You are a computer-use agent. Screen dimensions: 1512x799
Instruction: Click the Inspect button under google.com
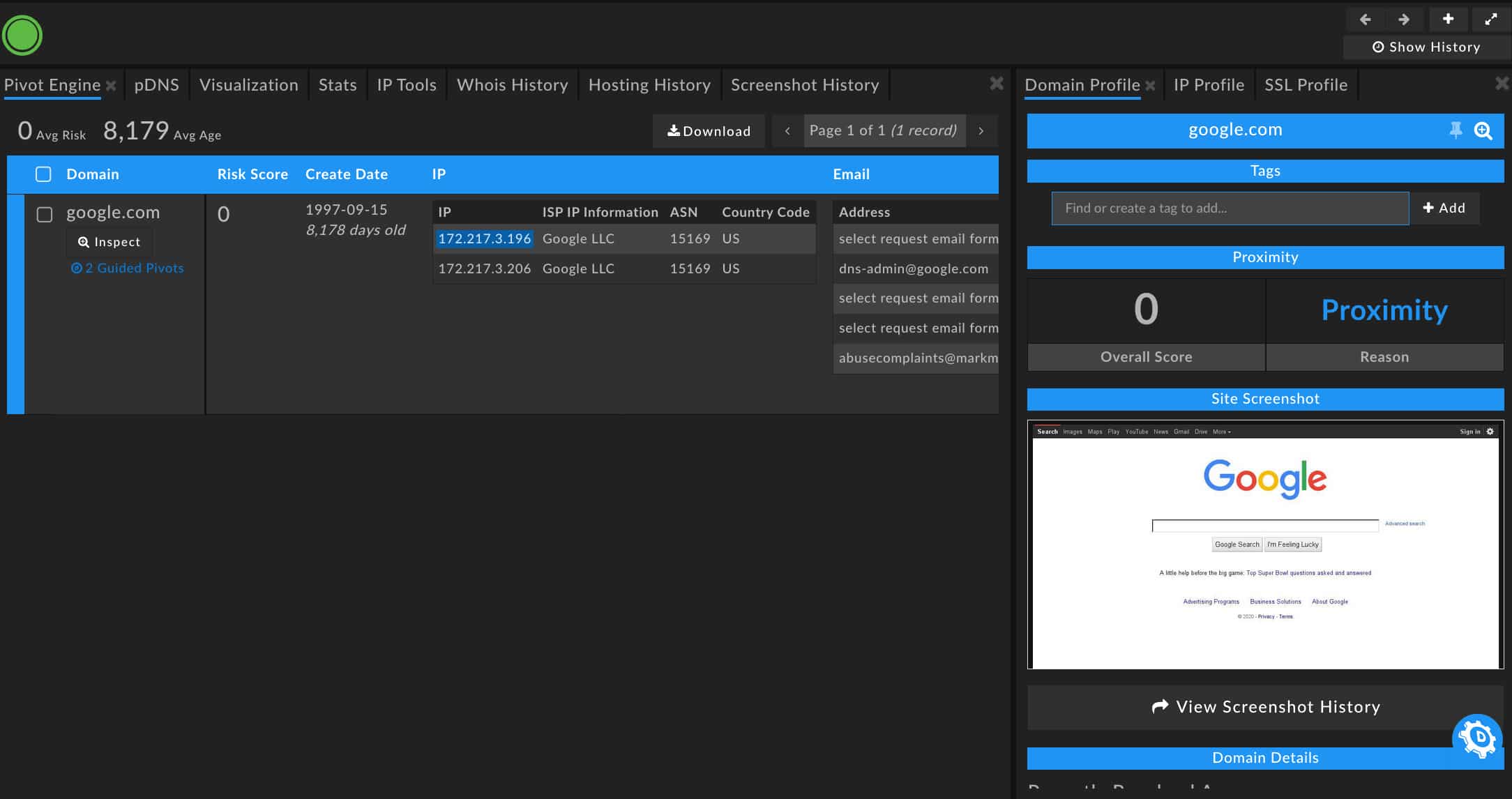point(109,242)
